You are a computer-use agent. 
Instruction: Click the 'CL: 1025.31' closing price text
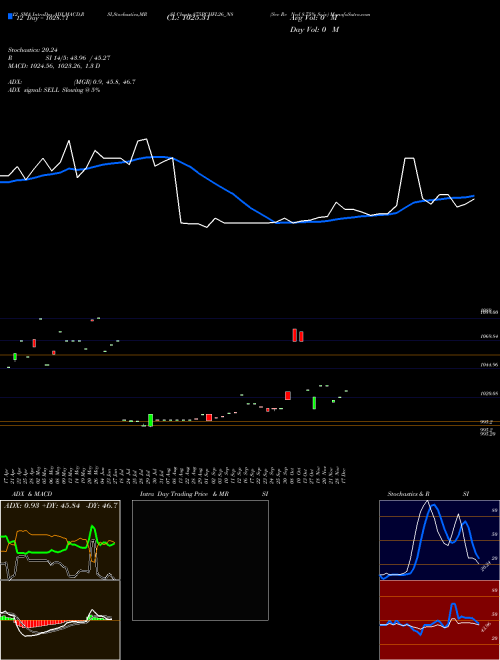pyautogui.click(x=188, y=18)
